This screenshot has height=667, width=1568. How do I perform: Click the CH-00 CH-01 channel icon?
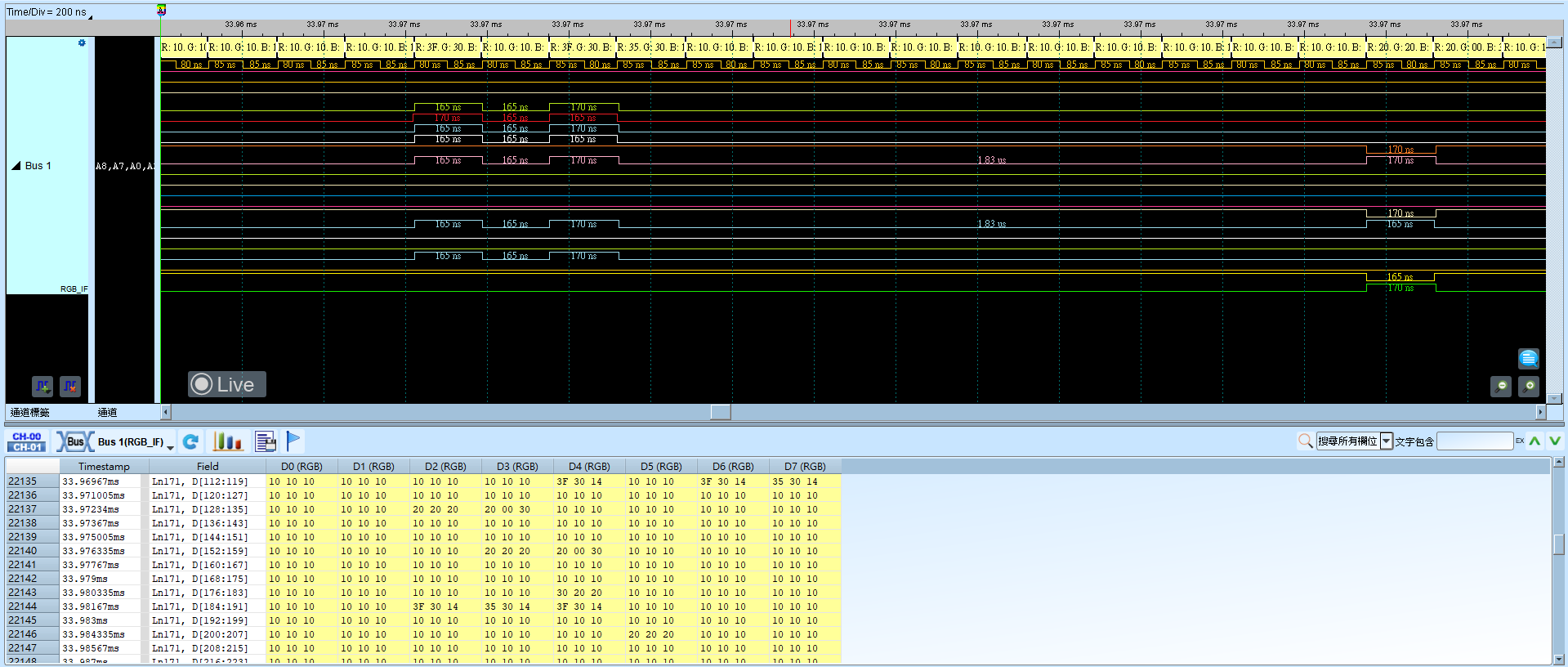click(27, 442)
